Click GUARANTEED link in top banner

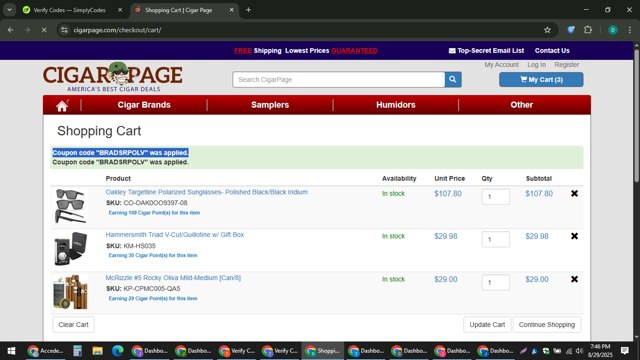tap(354, 51)
